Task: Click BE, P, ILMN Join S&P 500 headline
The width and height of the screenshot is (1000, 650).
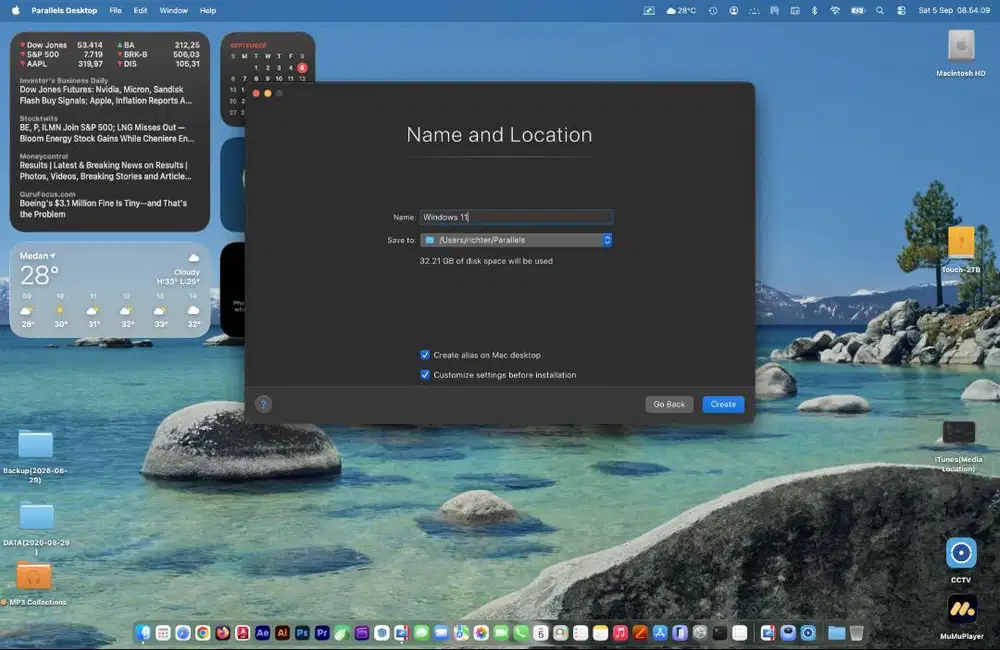Action: (107, 133)
